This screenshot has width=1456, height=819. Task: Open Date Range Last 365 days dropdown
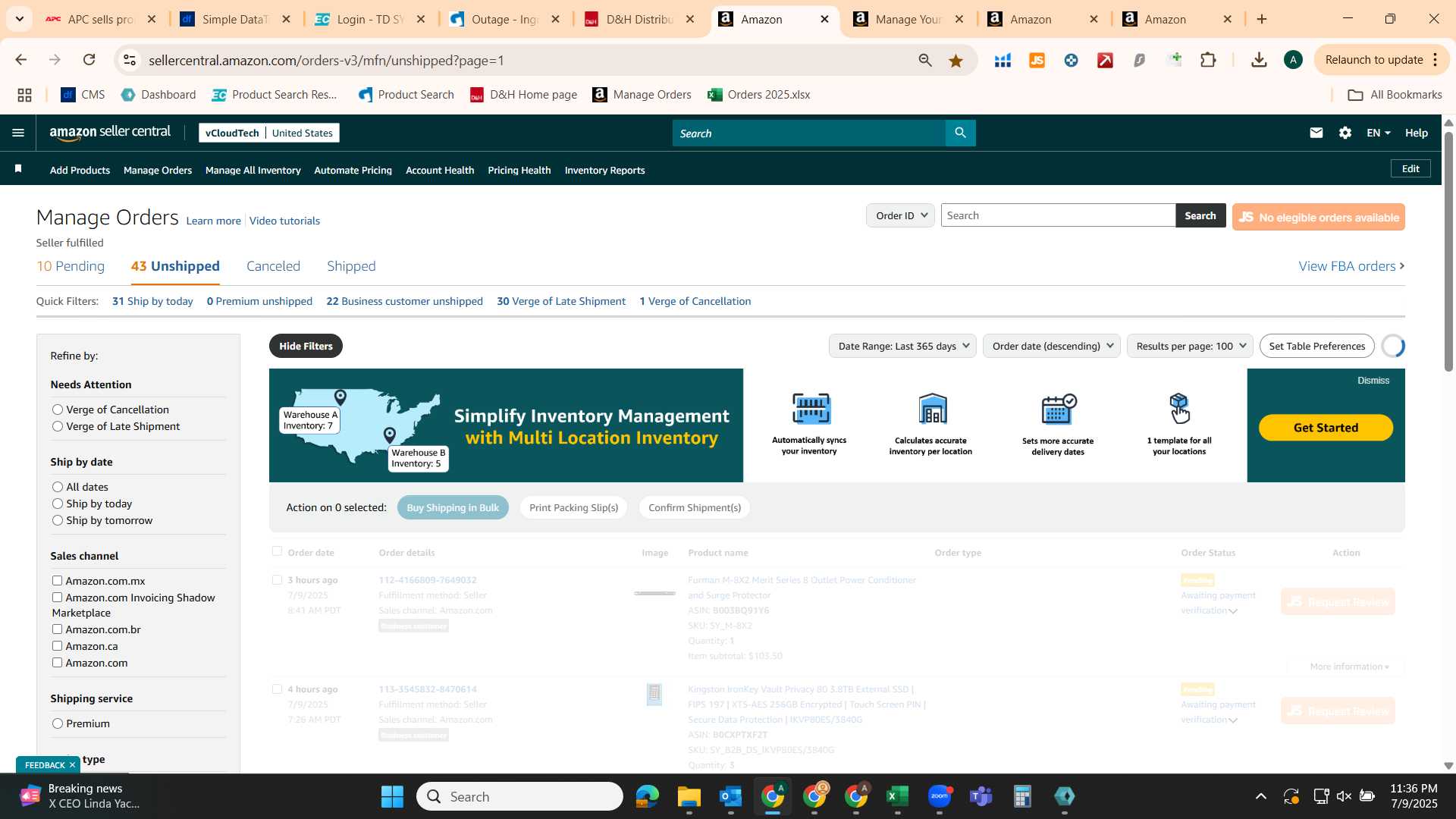tap(902, 346)
